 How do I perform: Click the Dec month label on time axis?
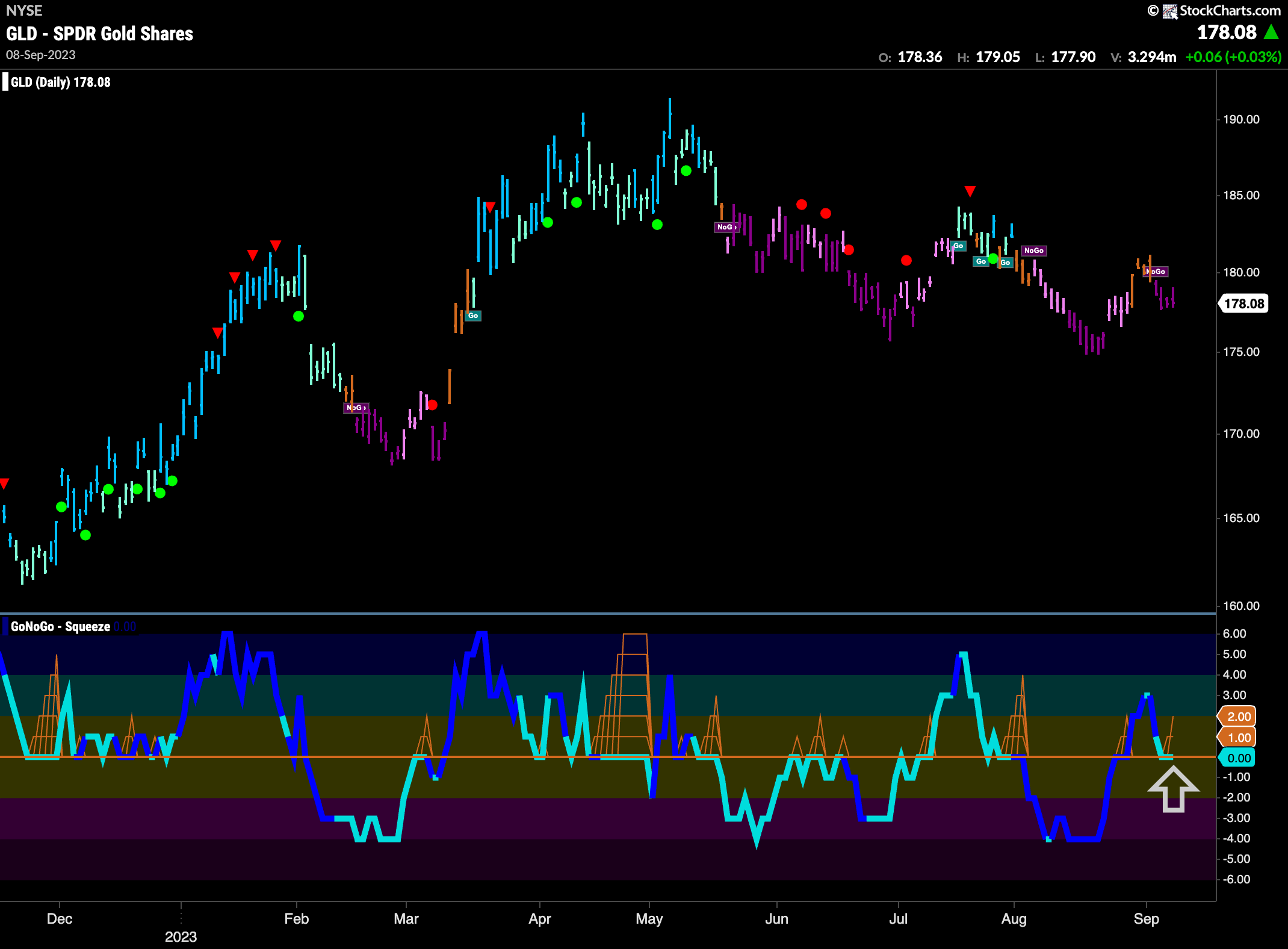[60, 919]
